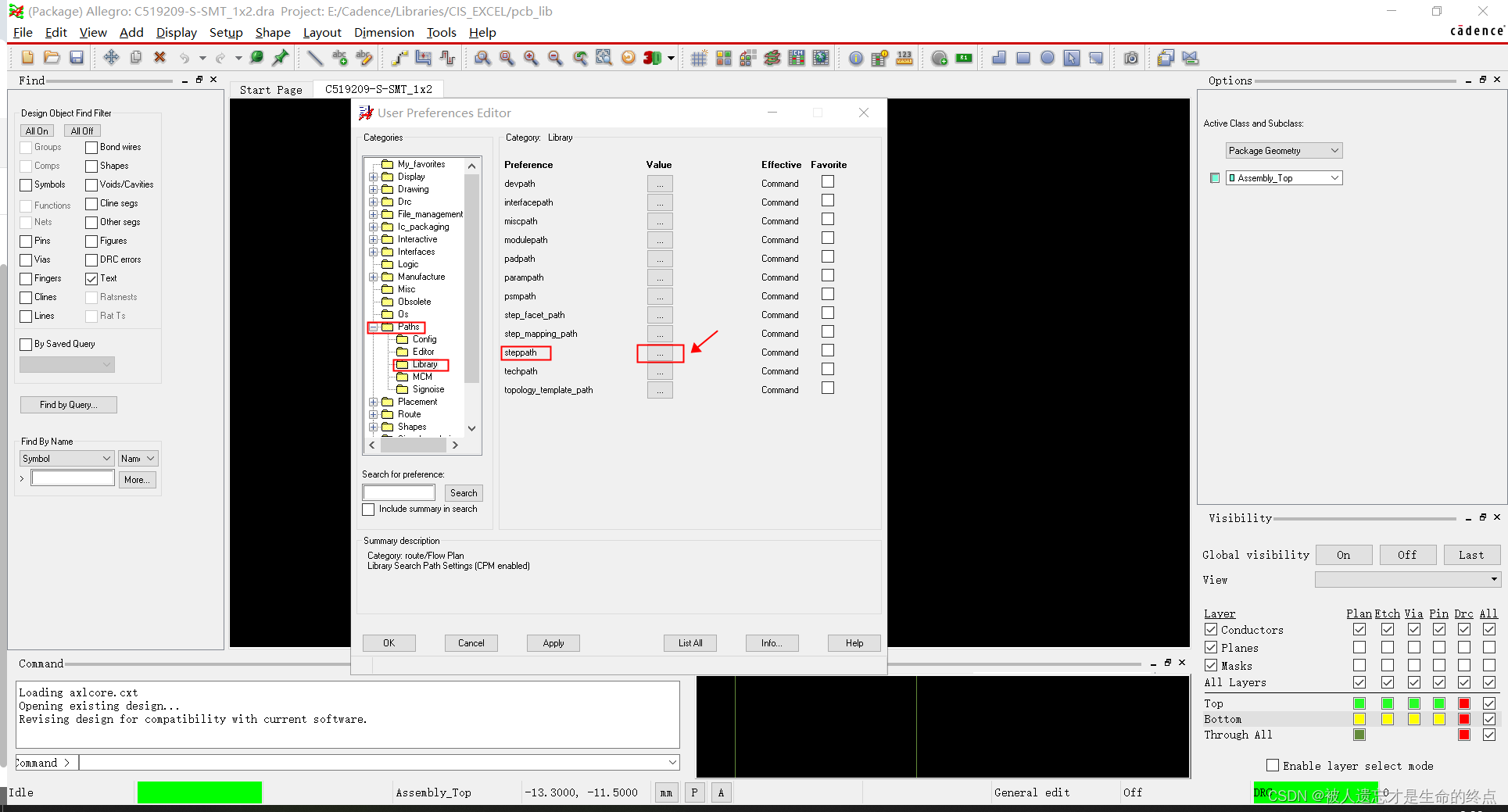1508x812 pixels.
Task: Select the Text Edit (abc pencil) tool
Action: click(364, 58)
